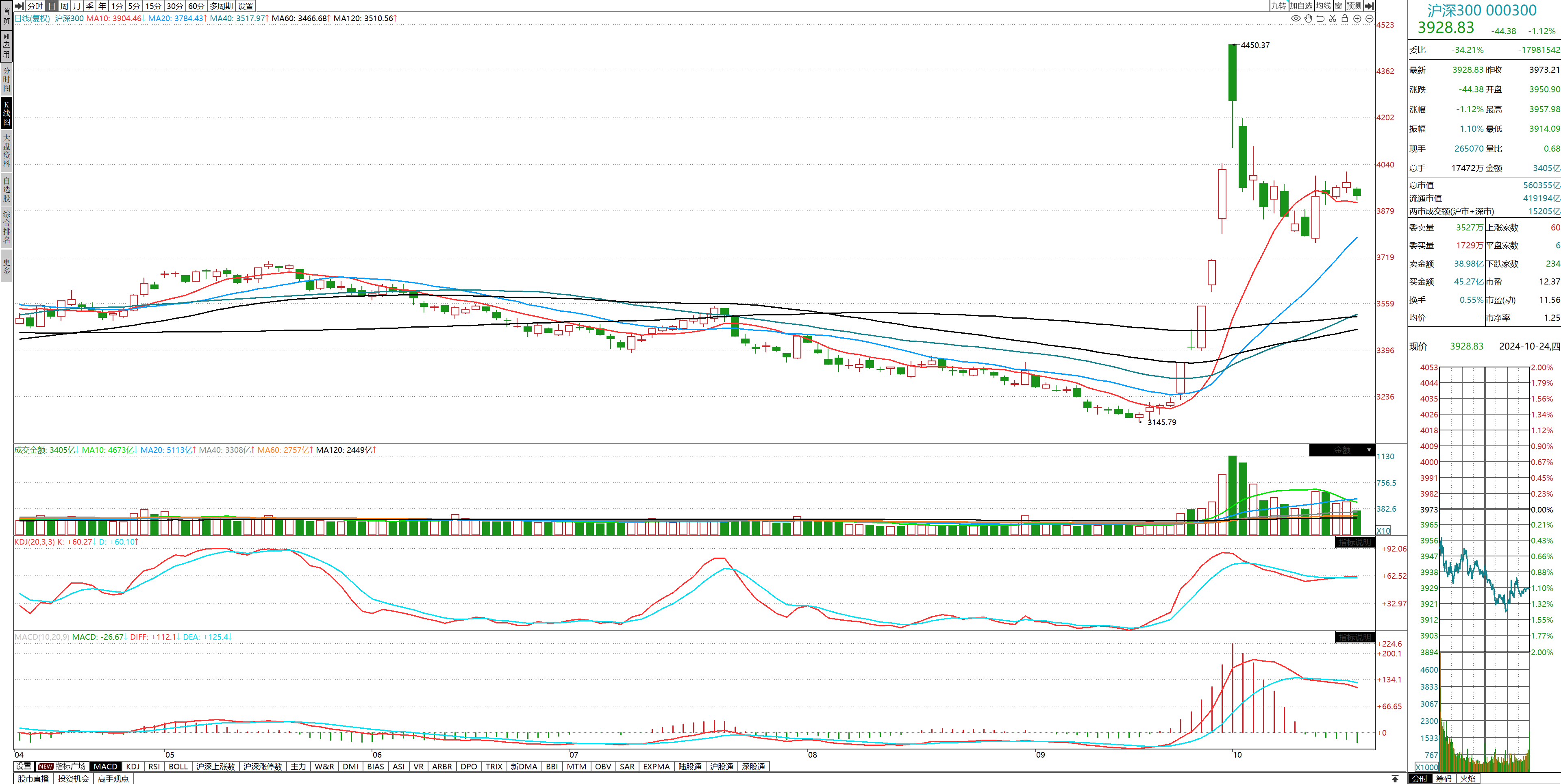
Task: Switch mini chart to 筹码 tab
Action: pyautogui.click(x=1444, y=779)
